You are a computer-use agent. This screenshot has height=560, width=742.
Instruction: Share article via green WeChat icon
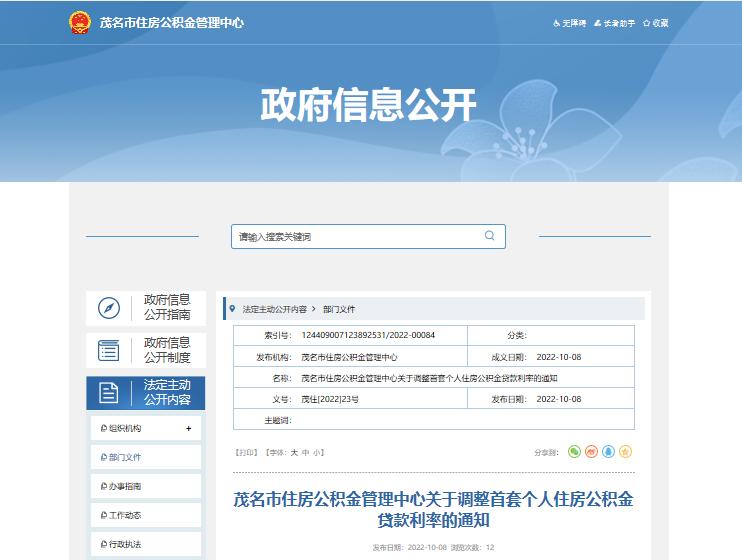tap(575, 452)
